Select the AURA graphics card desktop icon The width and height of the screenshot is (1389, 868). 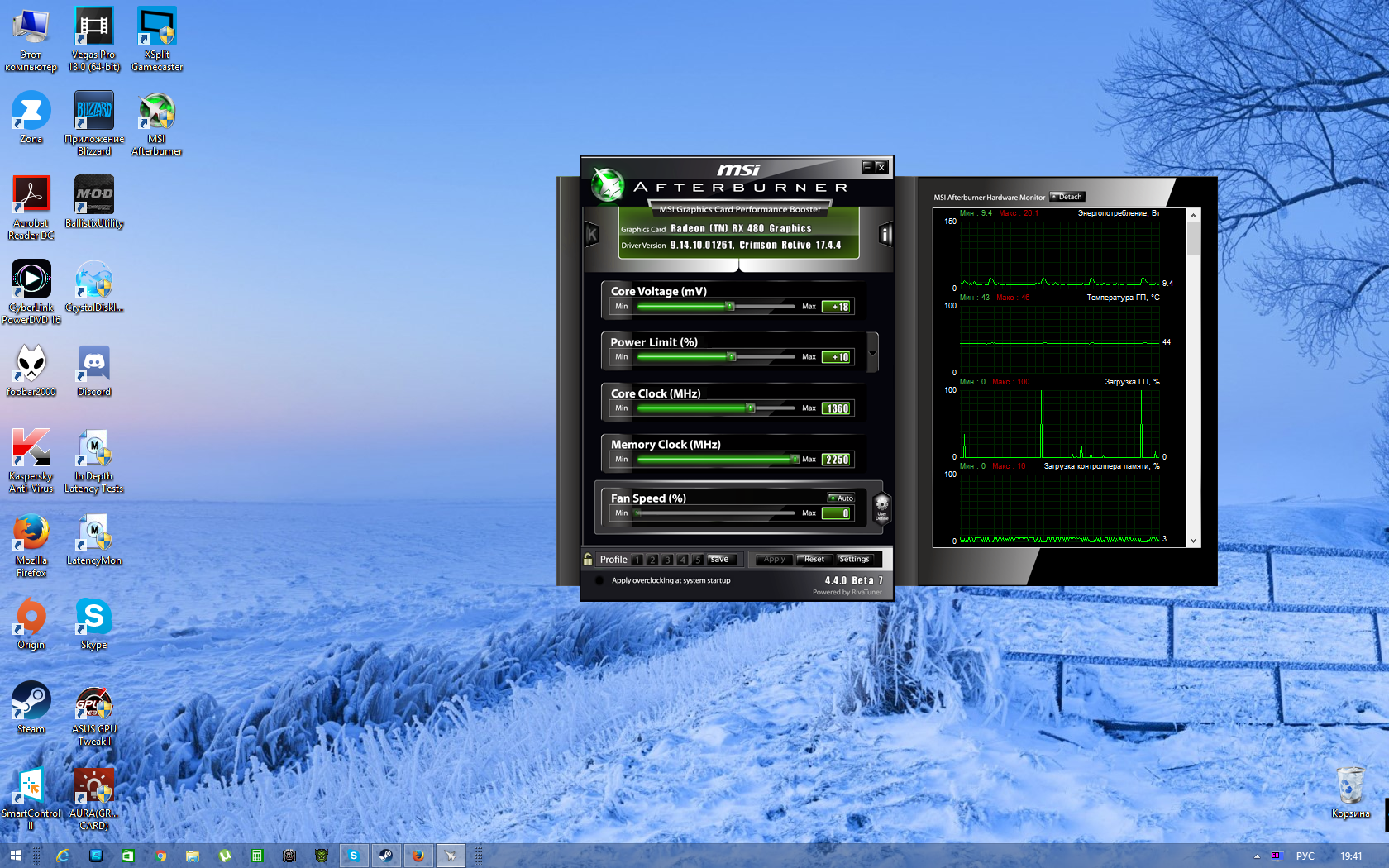[94, 798]
